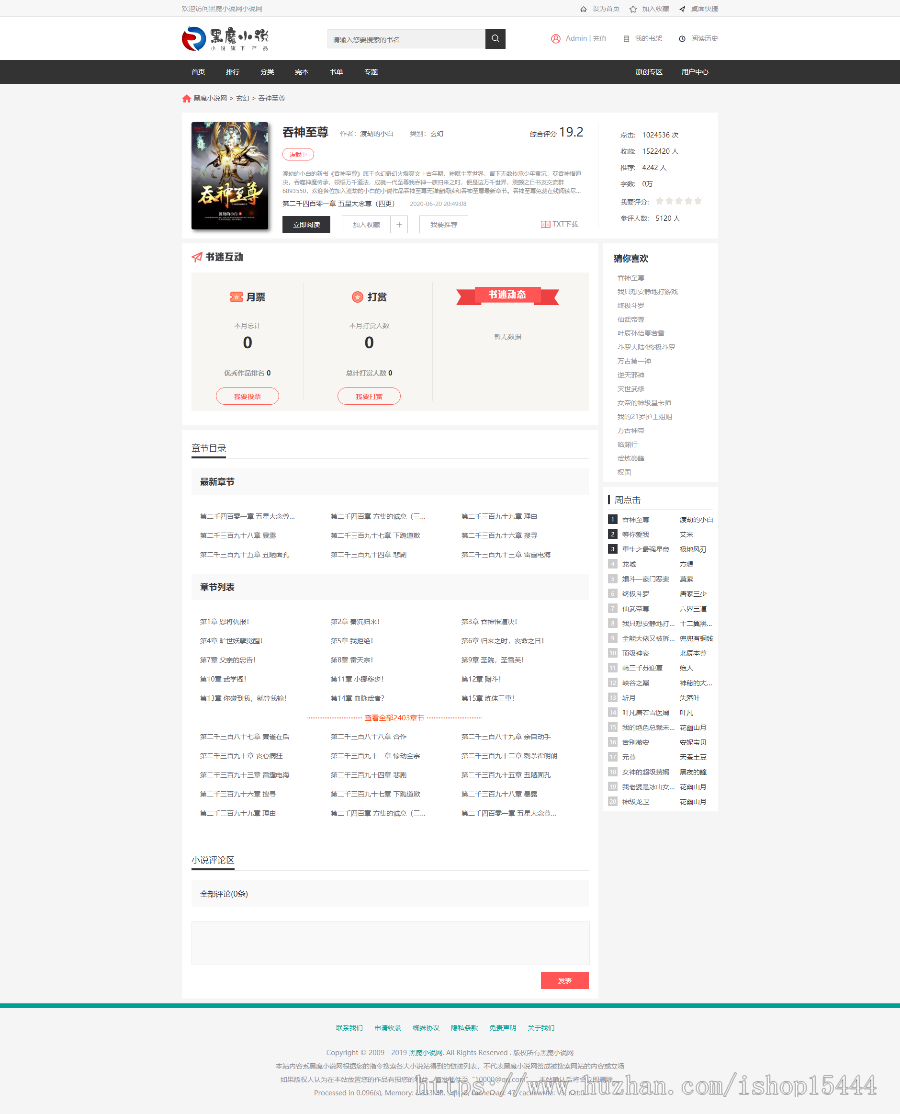Click the rank 2 badge in 周点击
The height and width of the screenshot is (1114, 900).
coord(612,534)
